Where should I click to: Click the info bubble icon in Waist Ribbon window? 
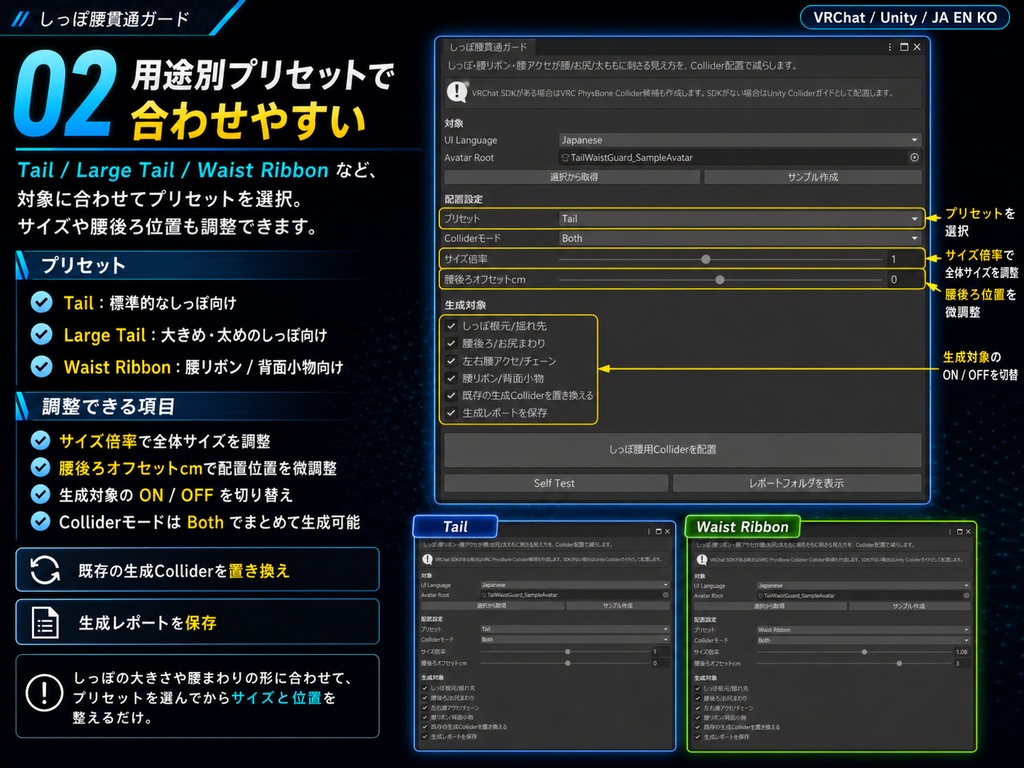tap(701, 560)
